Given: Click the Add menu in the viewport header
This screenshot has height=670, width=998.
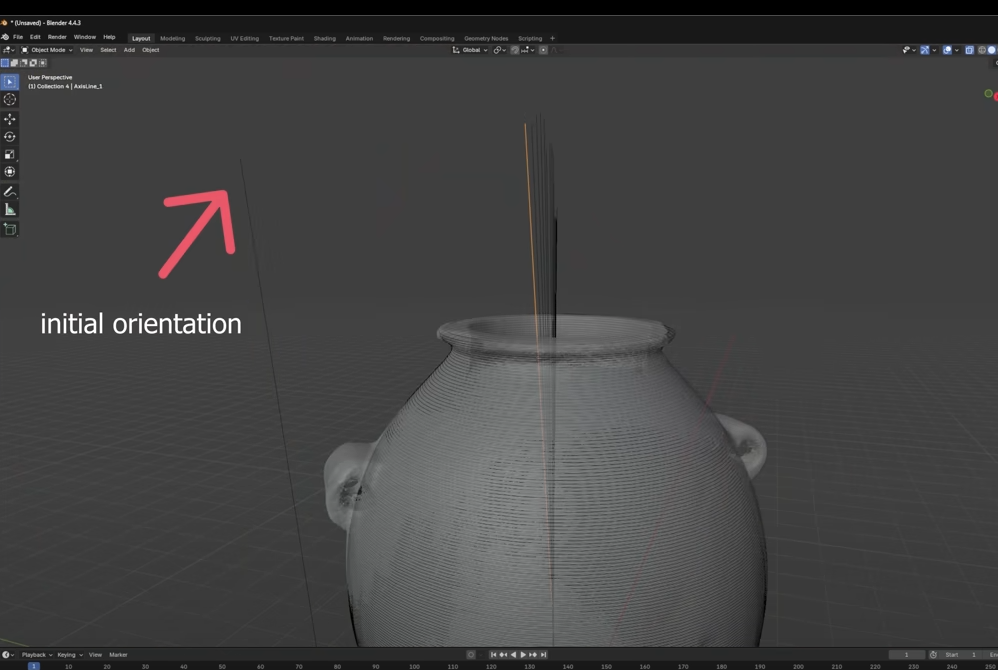Looking at the screenshot, I should click(x=129, y=50).
